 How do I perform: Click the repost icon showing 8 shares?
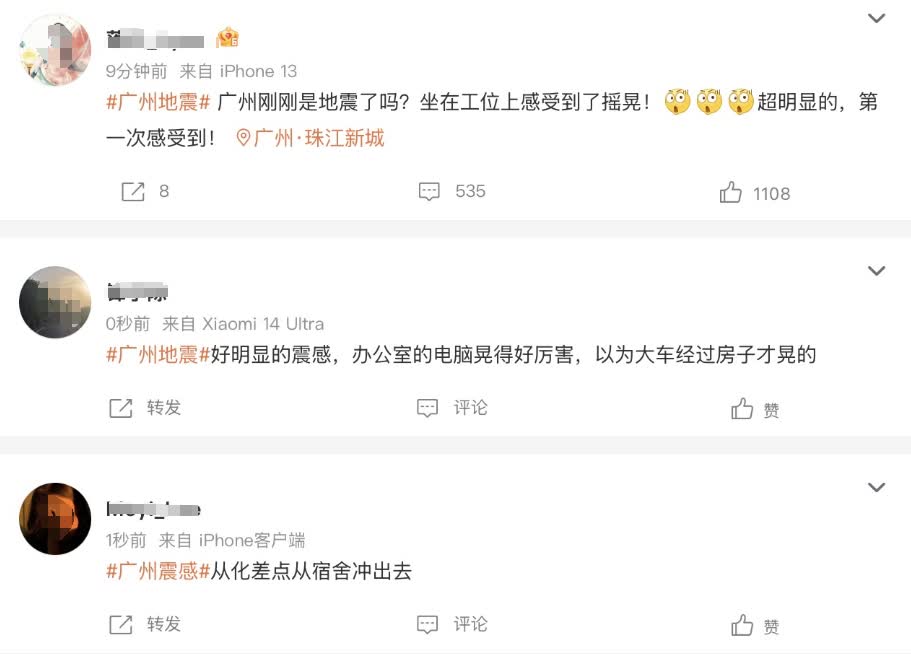133,191
